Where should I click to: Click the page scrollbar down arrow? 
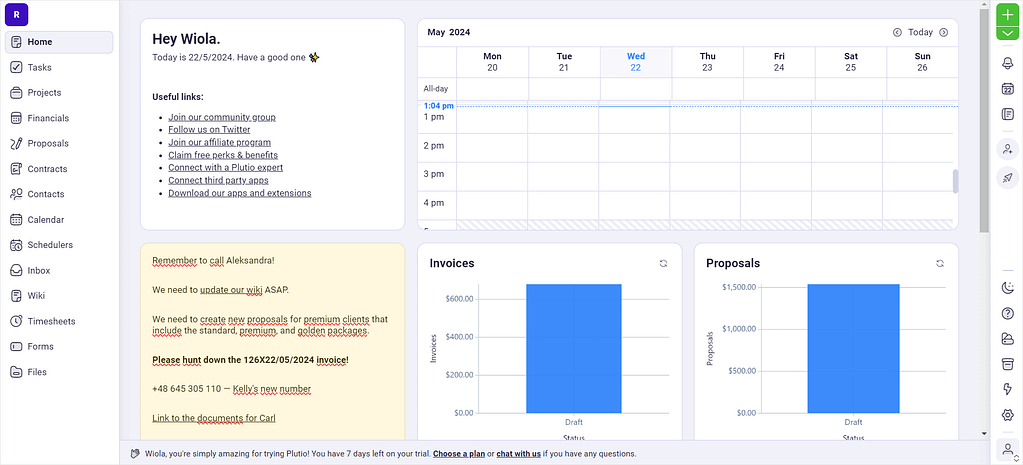click(984, 434)
